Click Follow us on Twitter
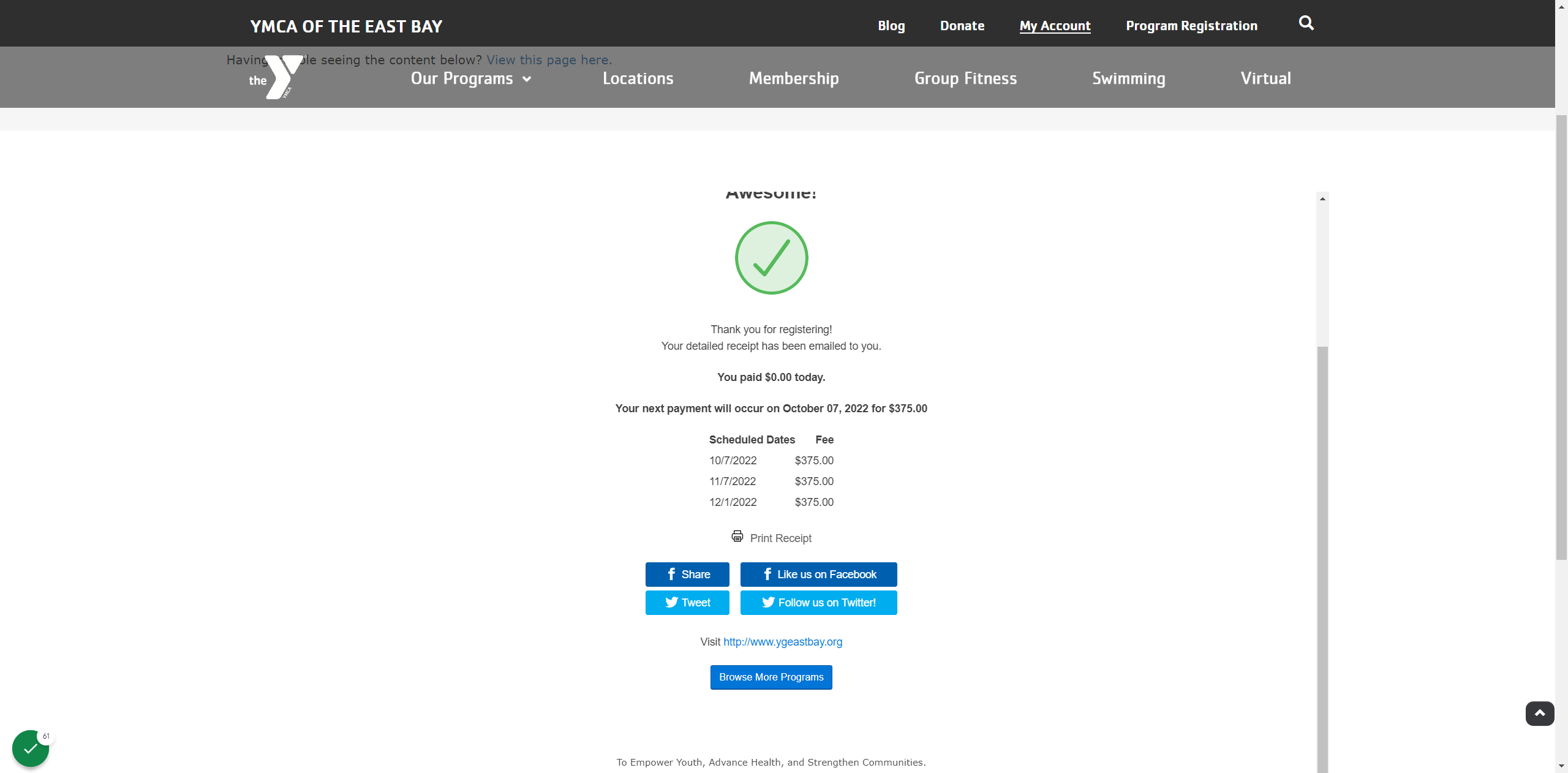1568x773 pixels. pos(818,603)
